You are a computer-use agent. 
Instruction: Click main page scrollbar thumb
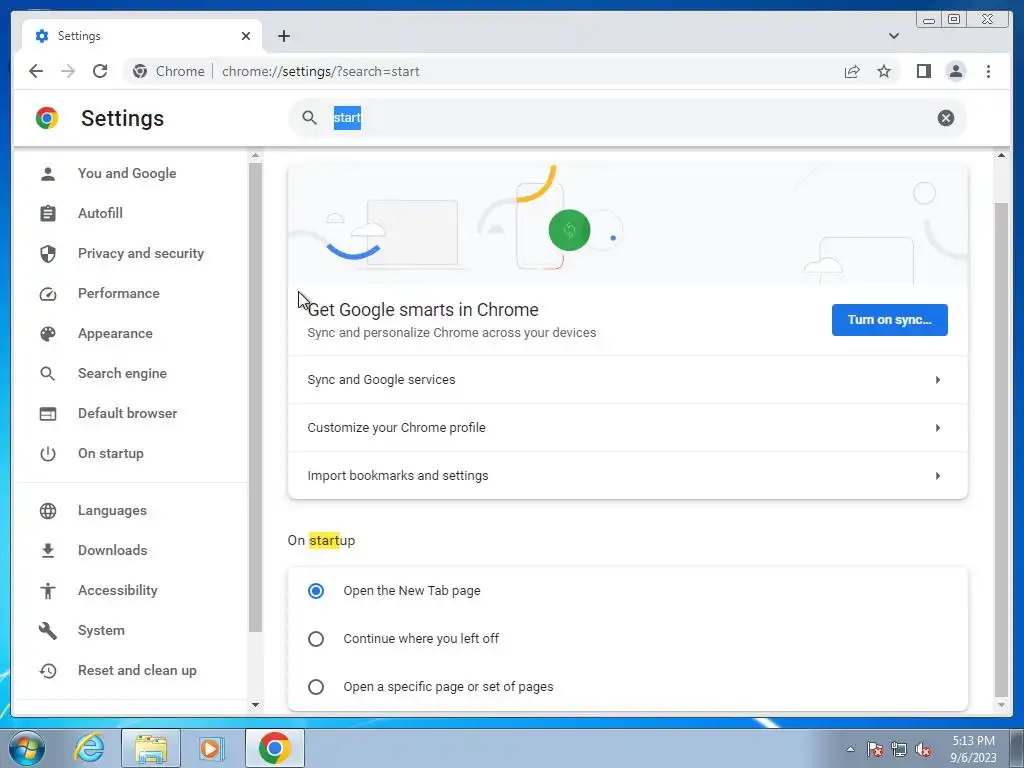[1000, 450]
